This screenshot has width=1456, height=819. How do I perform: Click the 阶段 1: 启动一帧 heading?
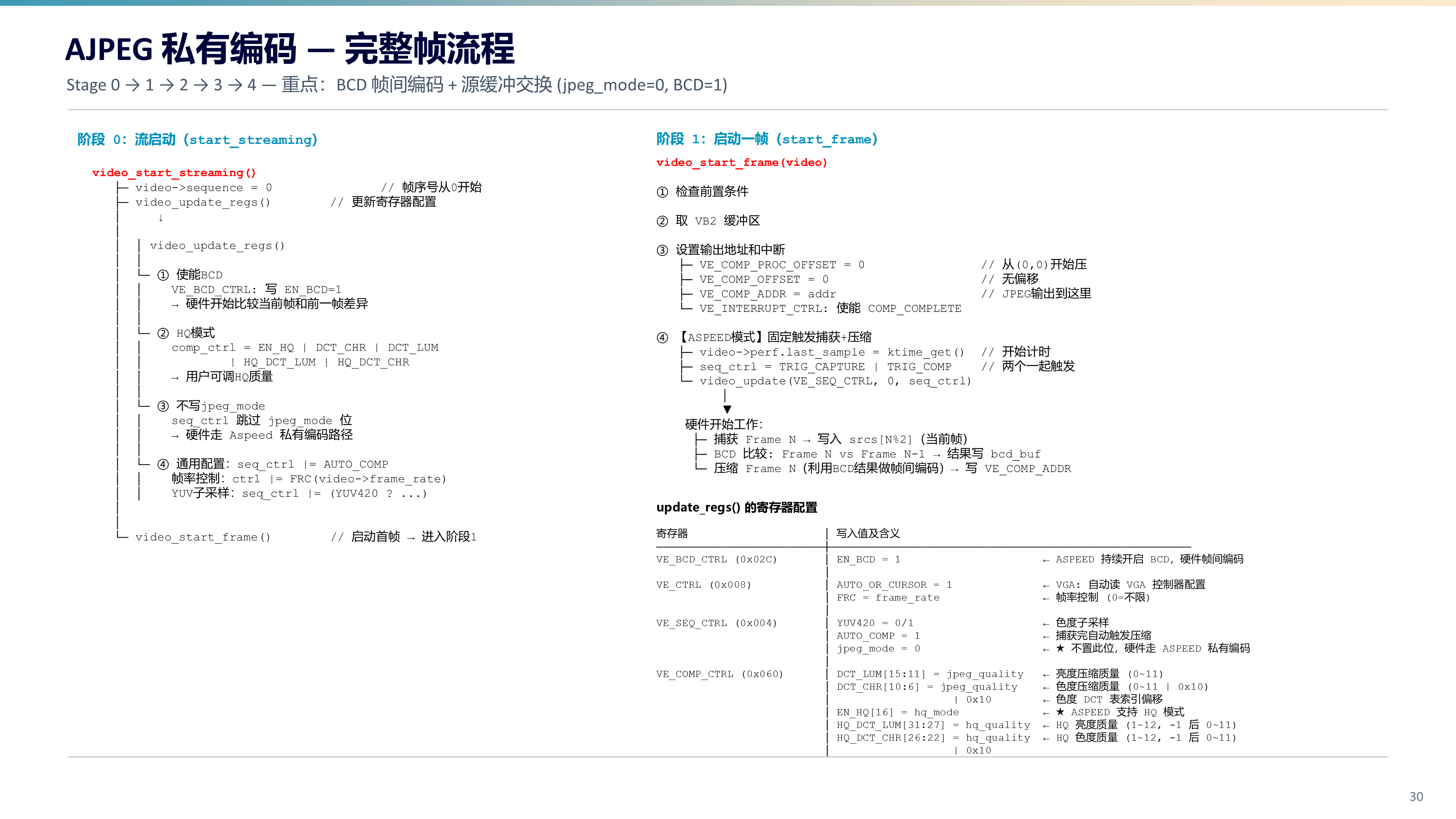point(767,139)
